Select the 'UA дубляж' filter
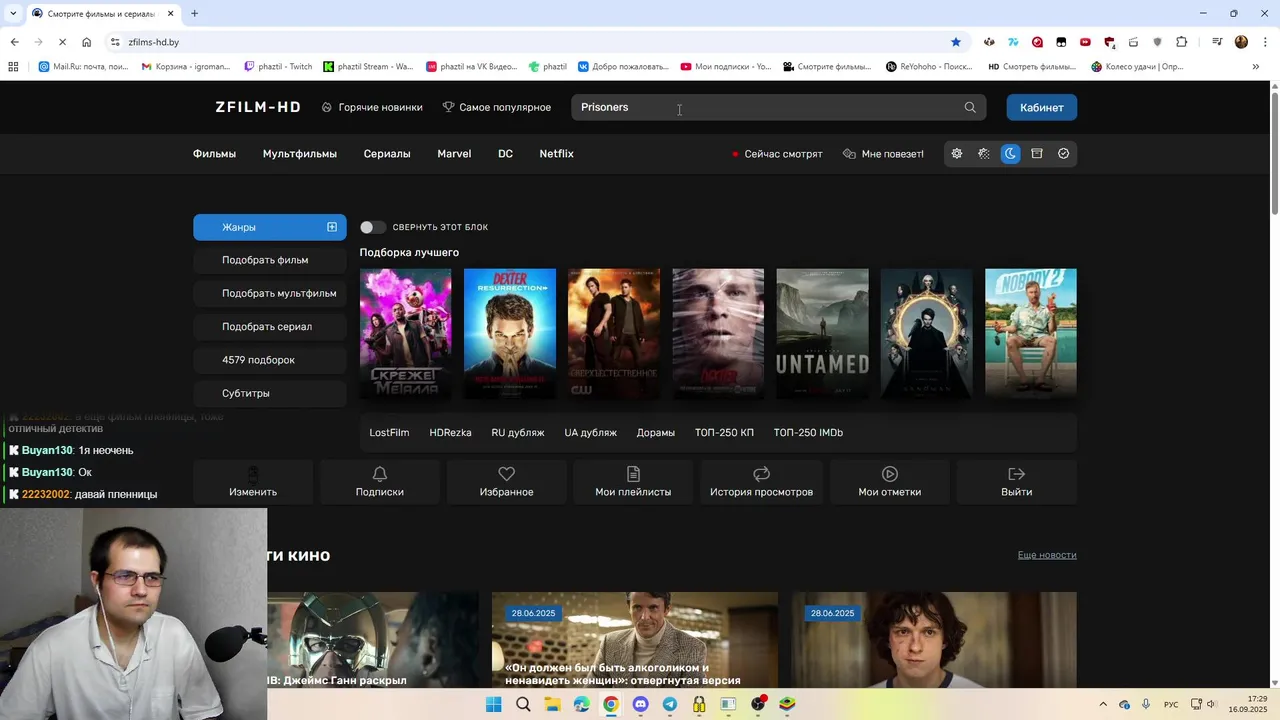 tap(590, 433)
